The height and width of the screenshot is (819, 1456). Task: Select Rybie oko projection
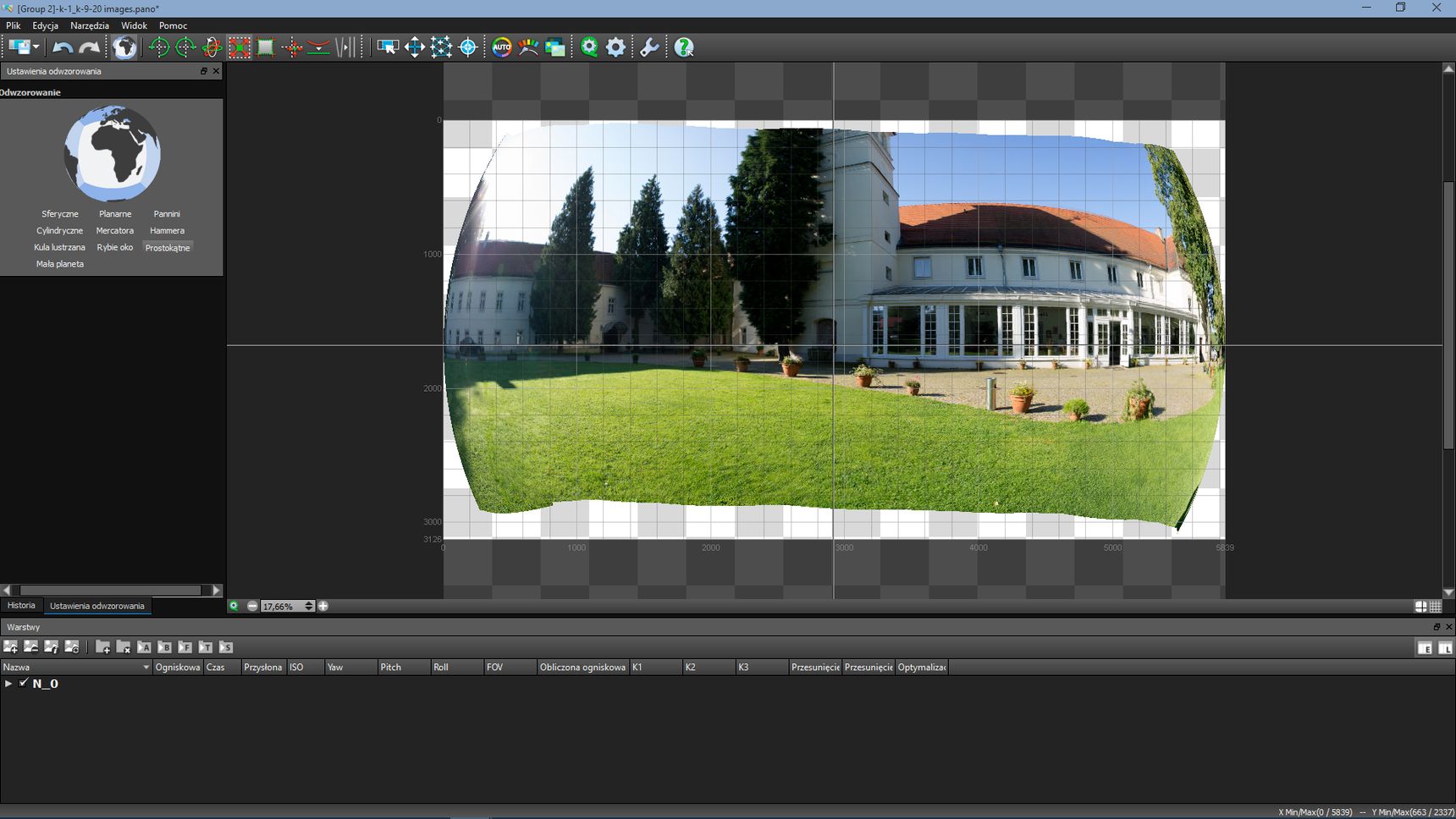(115, 248)
